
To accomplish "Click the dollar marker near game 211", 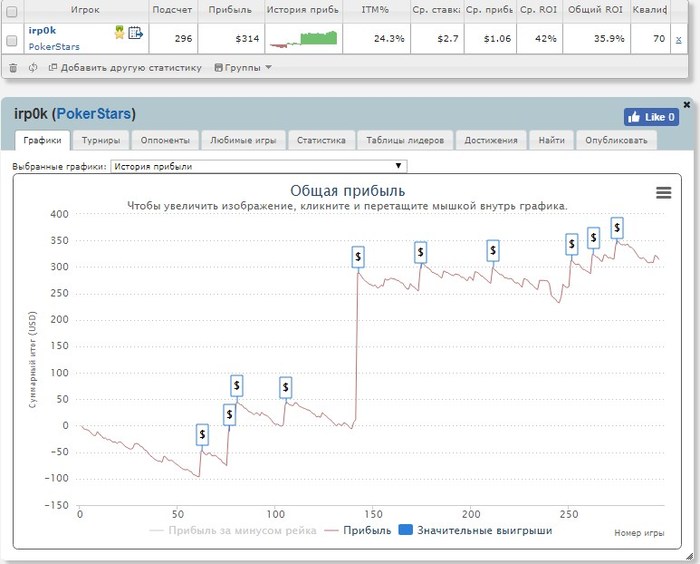I will [493, 251].
